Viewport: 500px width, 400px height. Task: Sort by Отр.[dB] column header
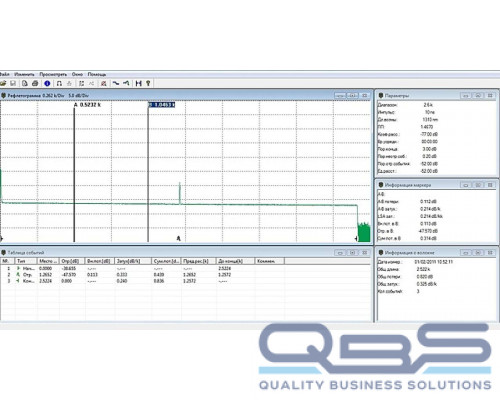[72, 261]
